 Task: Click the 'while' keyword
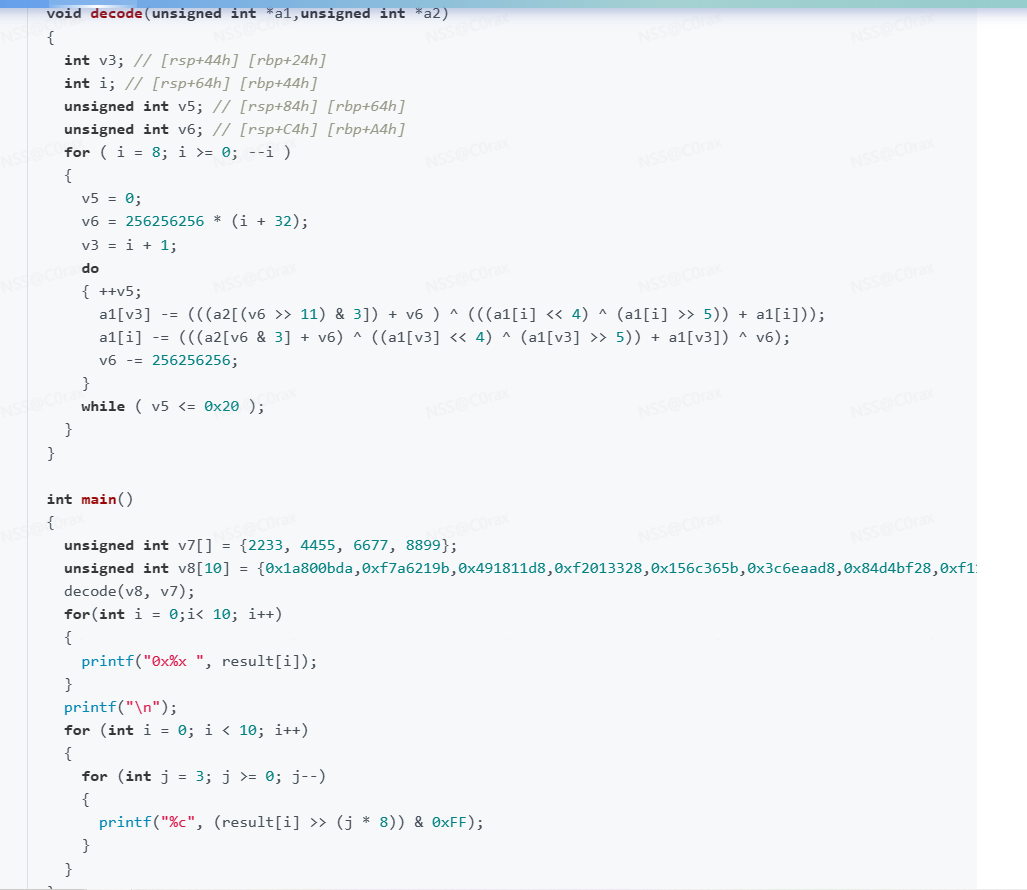pos(103,406)
